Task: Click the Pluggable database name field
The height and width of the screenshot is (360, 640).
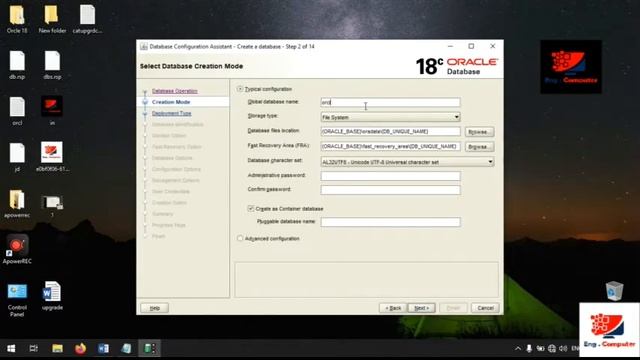Action: tap(391, 222)
